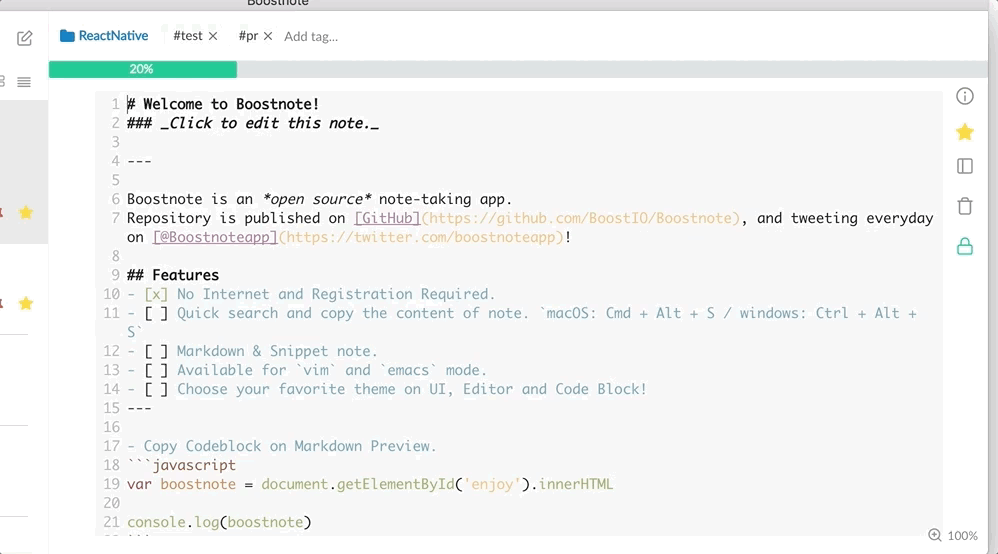
Task: Remove the #test tag
Action: [213, 36]
